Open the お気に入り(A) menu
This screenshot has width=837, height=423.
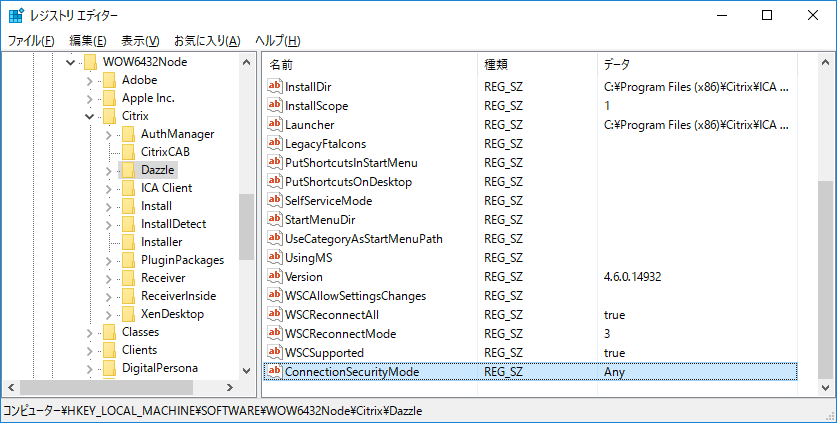(x=207, y=41)
